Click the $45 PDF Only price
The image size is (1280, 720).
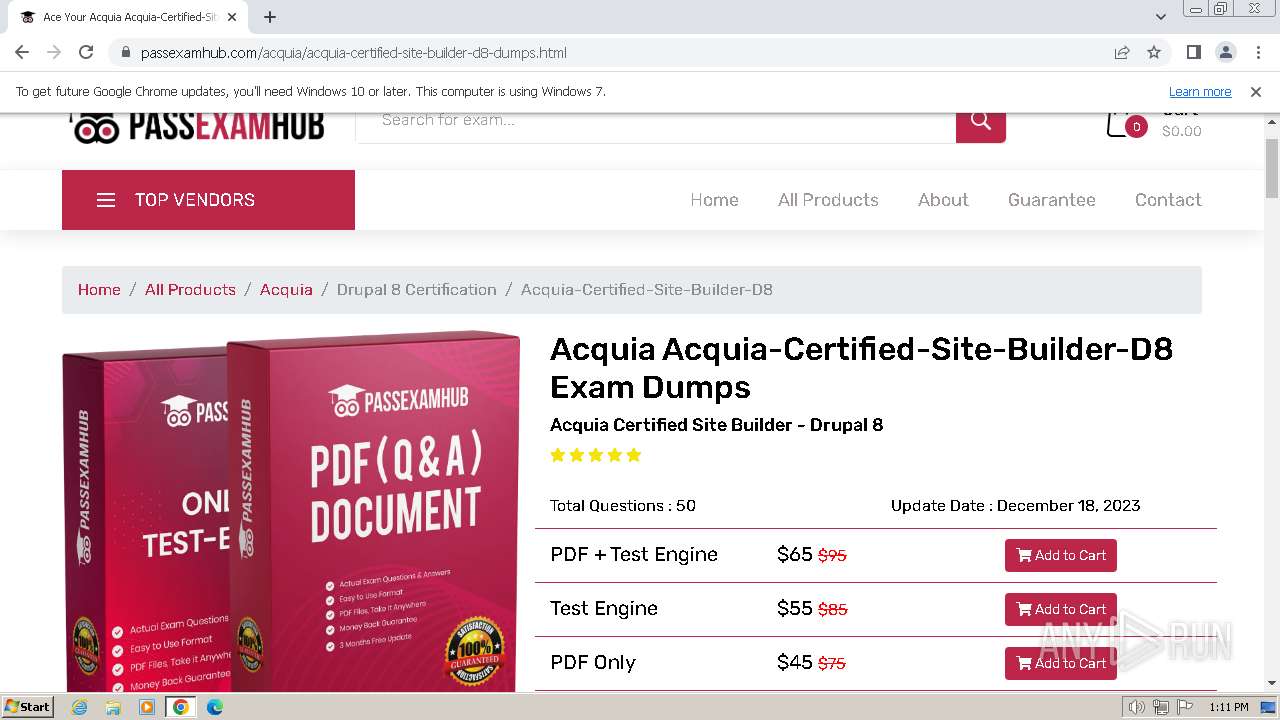coord(794,662)
